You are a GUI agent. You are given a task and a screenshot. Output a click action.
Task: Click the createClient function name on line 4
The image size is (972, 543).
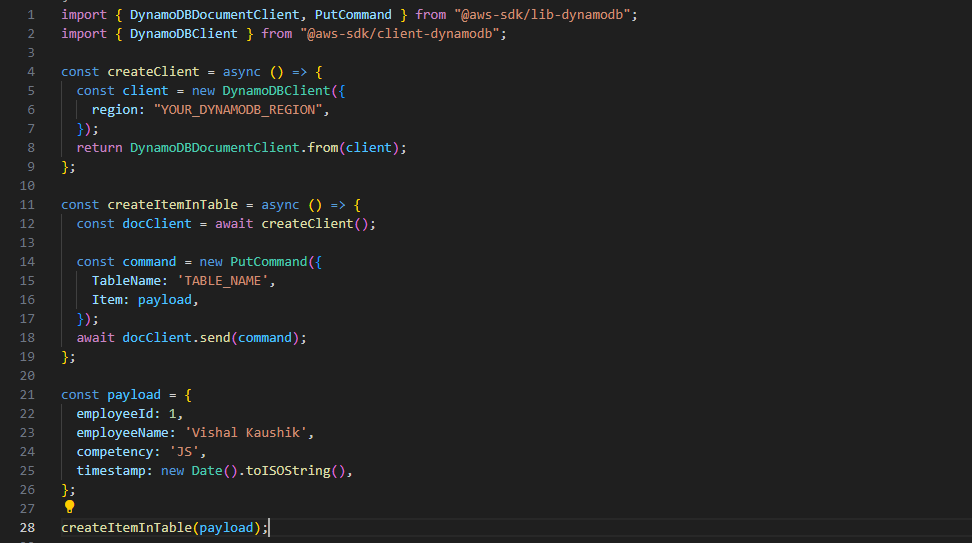(x=153, y=71)
